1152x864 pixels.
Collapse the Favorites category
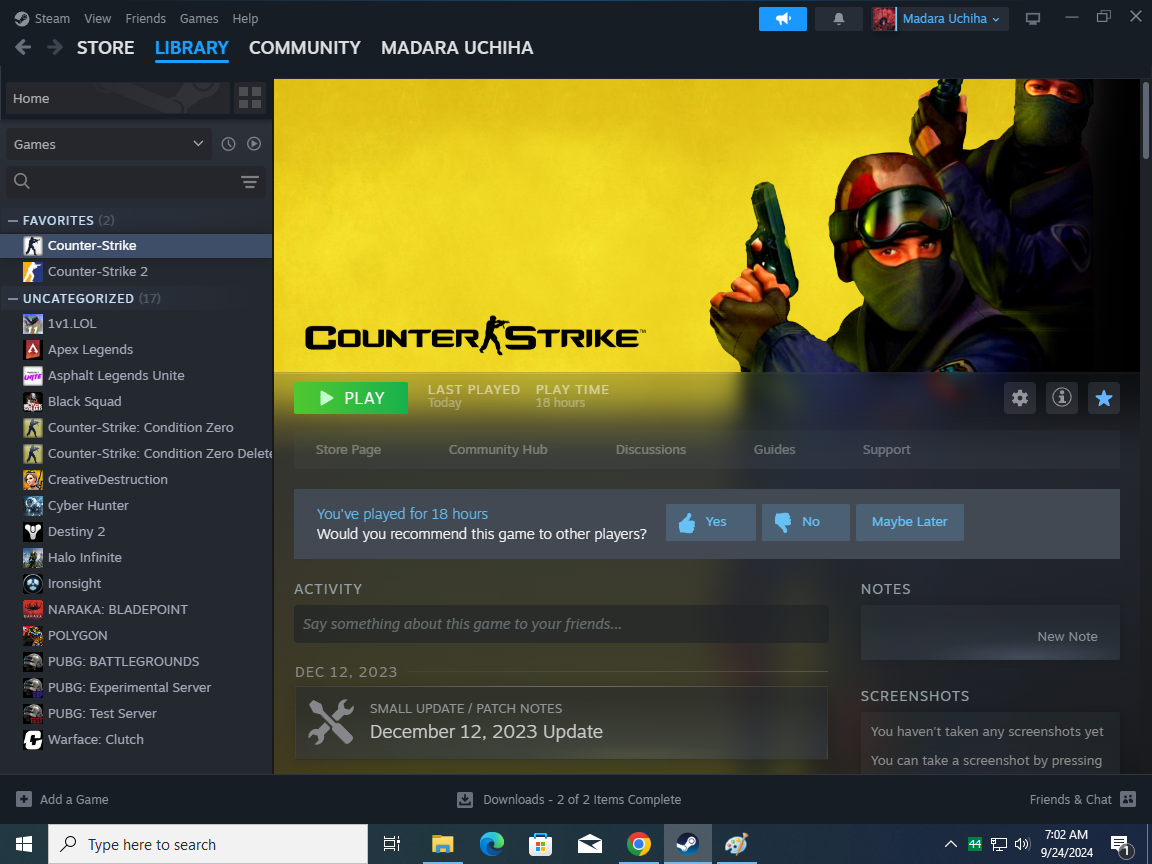(13, 220)
